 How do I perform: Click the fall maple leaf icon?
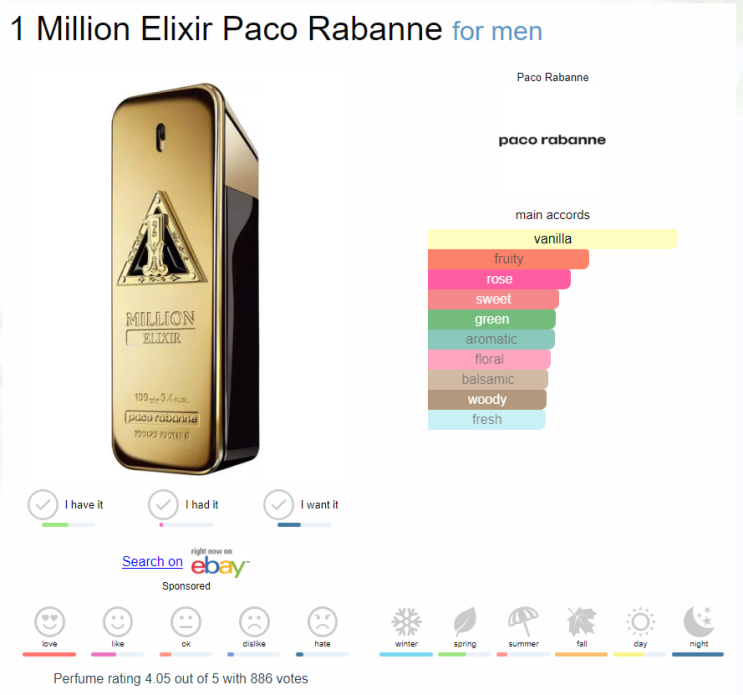[582, 622]
